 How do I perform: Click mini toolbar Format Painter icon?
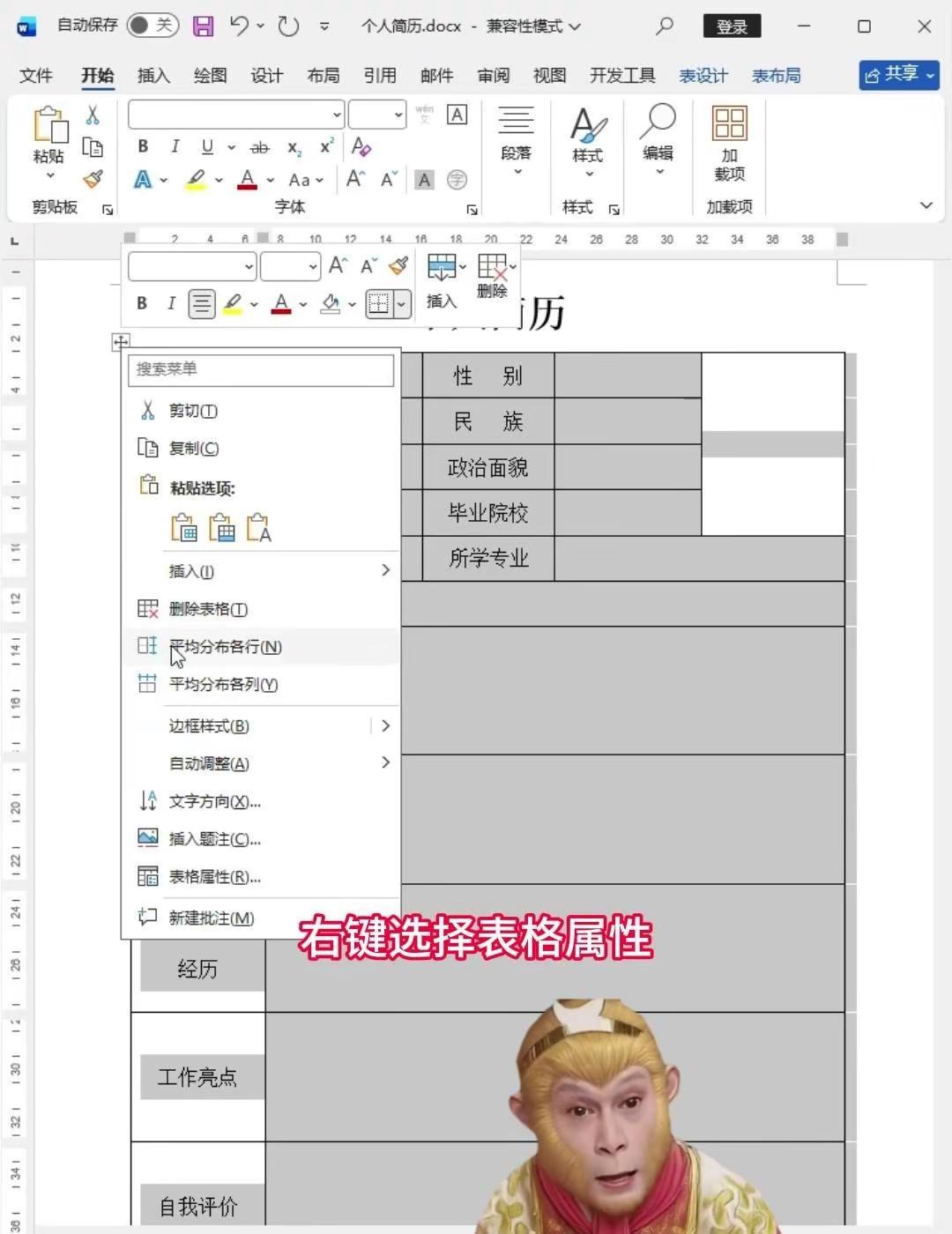coord(399,265)
